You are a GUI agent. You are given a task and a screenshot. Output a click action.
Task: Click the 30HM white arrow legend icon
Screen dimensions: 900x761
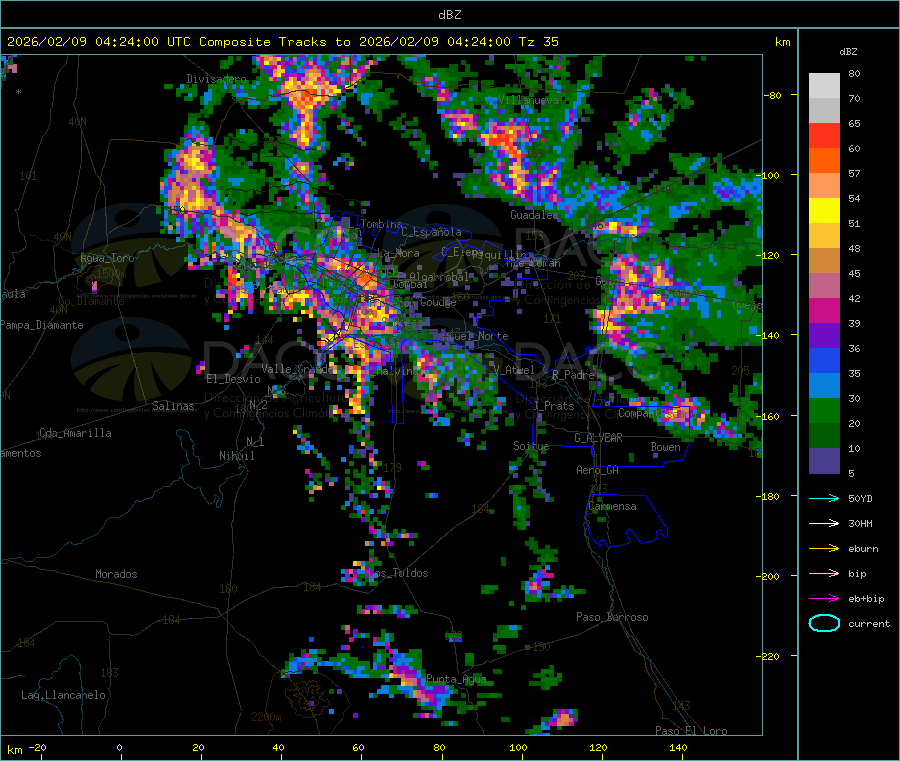pyautogui.click(x=824, y=523)
